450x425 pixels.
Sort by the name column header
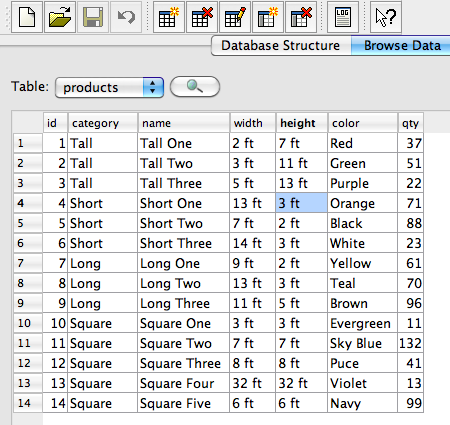(184, 123)
